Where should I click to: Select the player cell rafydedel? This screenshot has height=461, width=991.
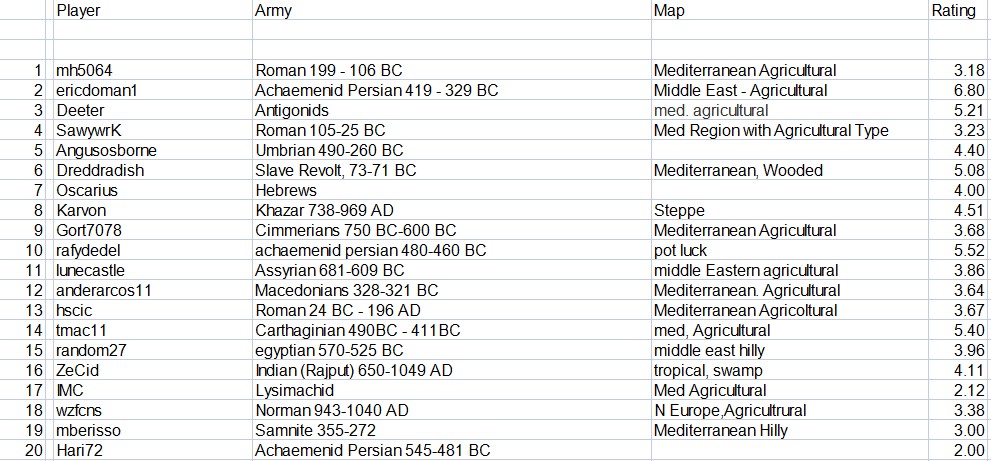153,250
